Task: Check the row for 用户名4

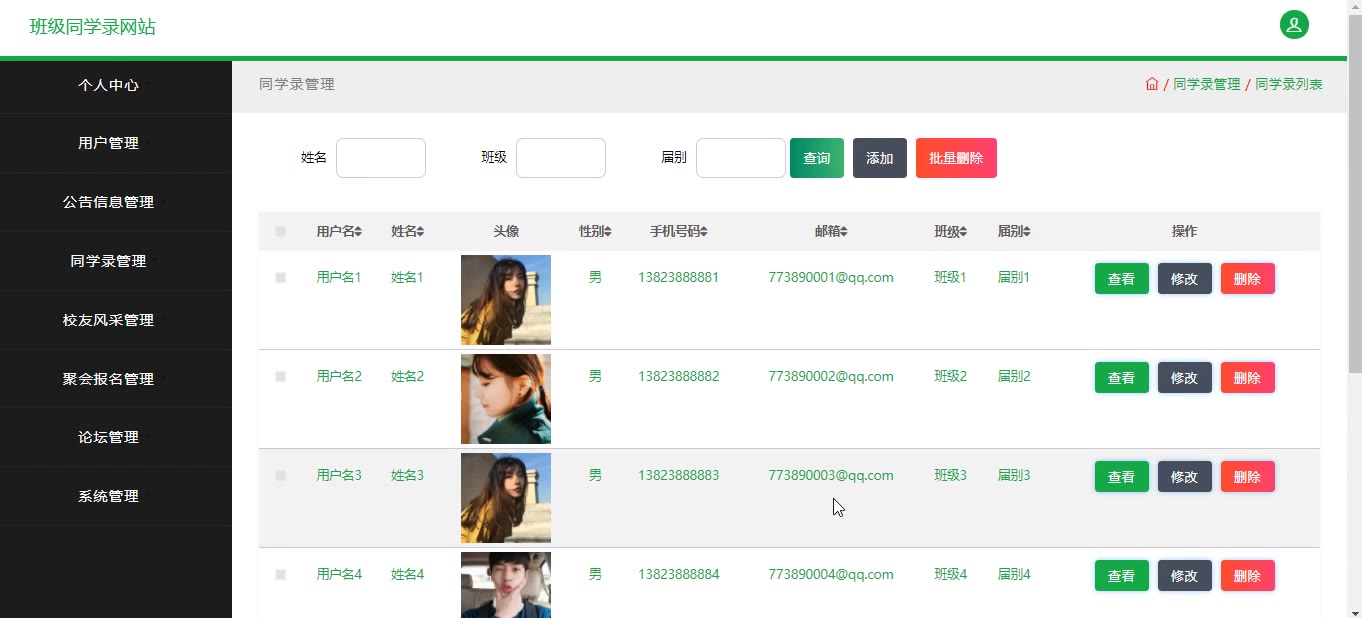Action: (281, 575)
